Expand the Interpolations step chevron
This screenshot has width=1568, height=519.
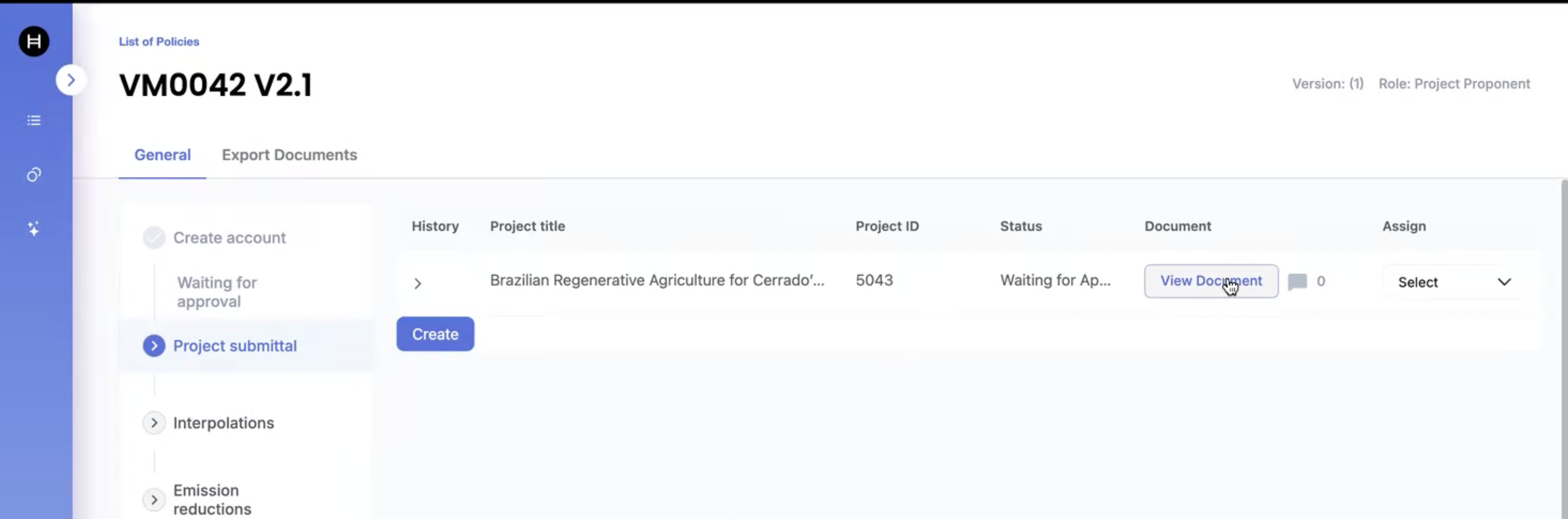point(154,423)
